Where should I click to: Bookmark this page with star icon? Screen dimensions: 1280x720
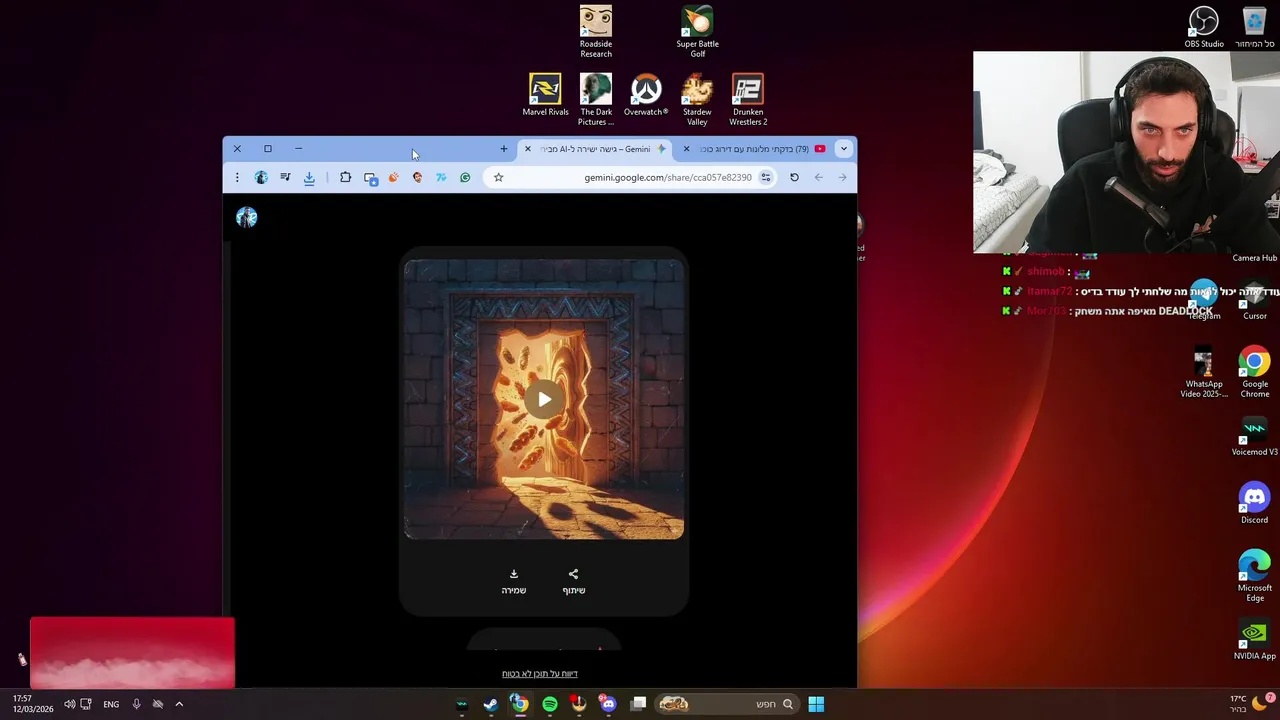(x=498, y=177)
